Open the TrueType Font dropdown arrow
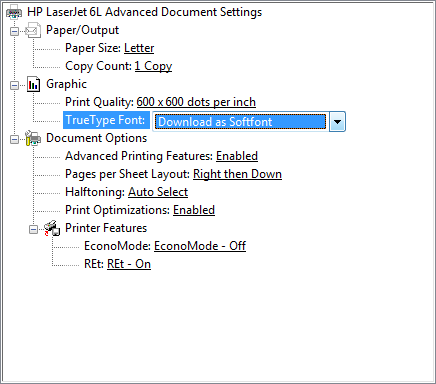Image resolution: width=436 pixels, height=384 pixels. coord(337,122)
